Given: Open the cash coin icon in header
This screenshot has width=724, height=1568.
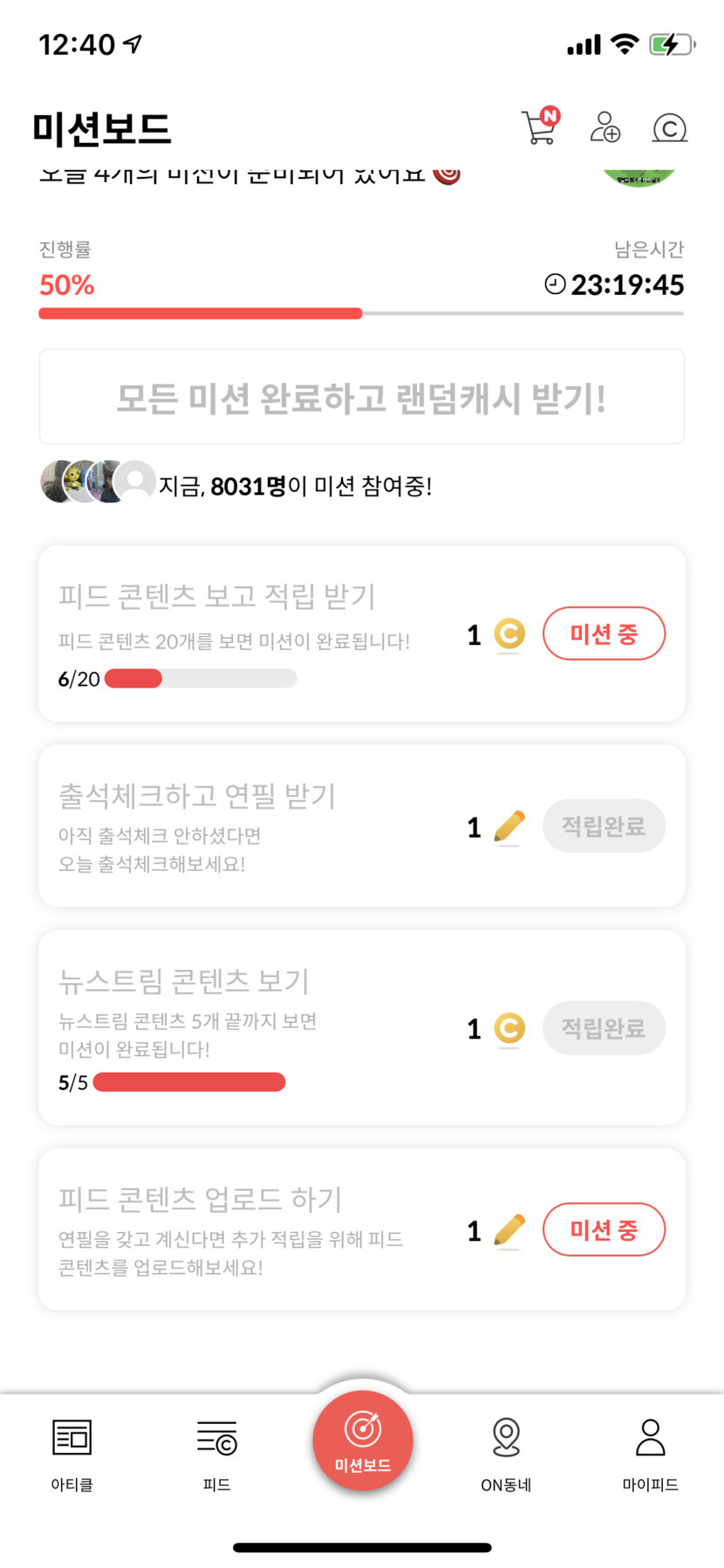Looking at the screenshot, I should [x=670, y=128].
